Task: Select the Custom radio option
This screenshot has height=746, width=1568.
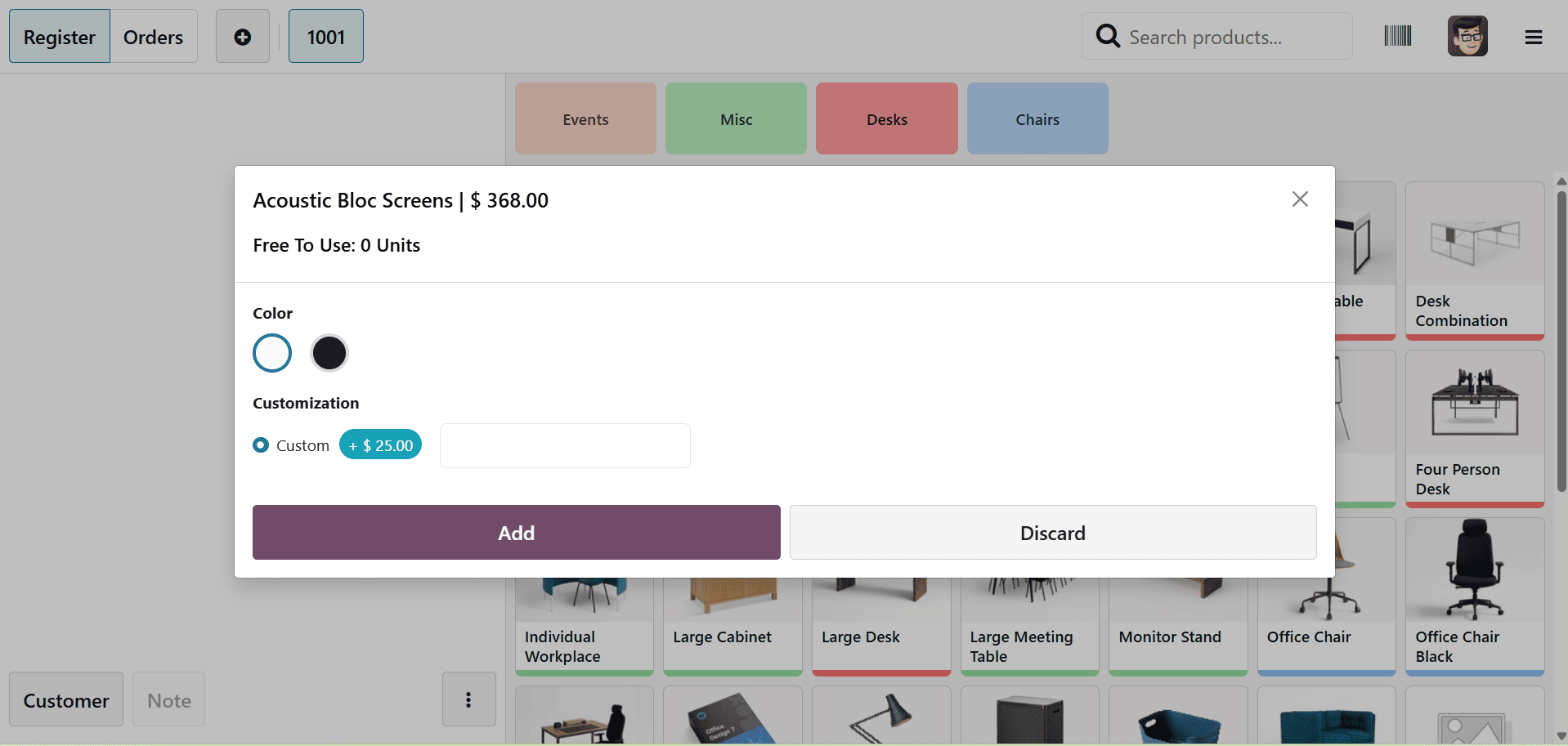Action: pyautogui.click(x=261, y=445)
